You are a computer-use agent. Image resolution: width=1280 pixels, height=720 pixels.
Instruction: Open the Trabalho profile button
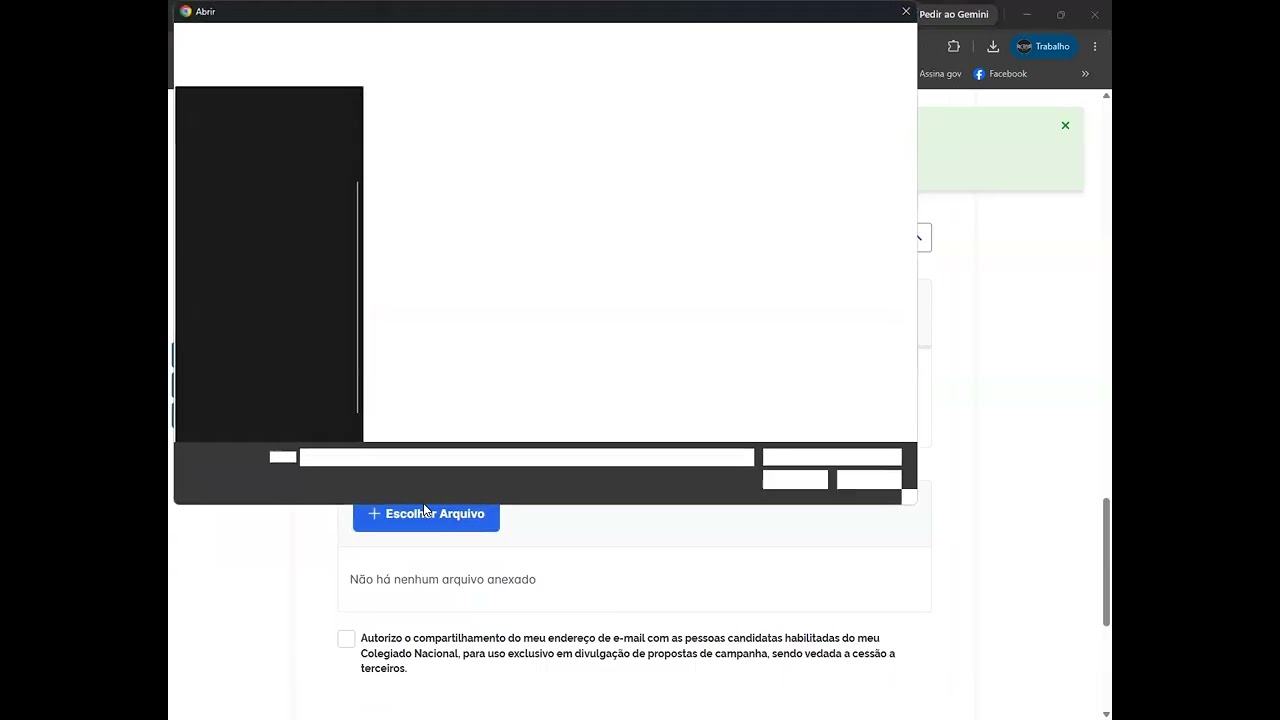1044,46
